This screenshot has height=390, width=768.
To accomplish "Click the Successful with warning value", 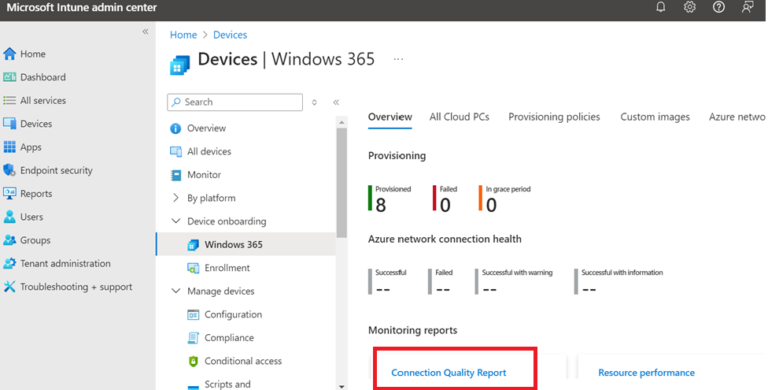I will (x=490, y=290).
